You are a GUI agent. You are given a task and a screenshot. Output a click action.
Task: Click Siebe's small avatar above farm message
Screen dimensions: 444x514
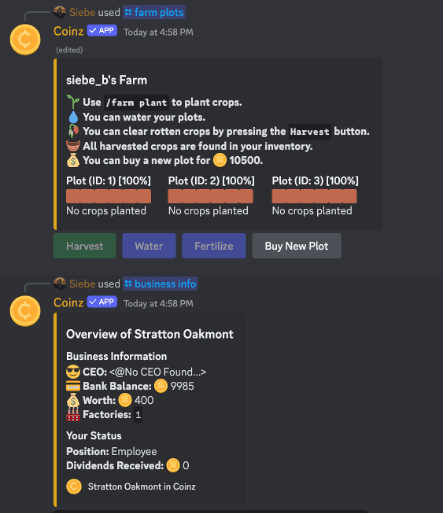(x=60, y=12)
